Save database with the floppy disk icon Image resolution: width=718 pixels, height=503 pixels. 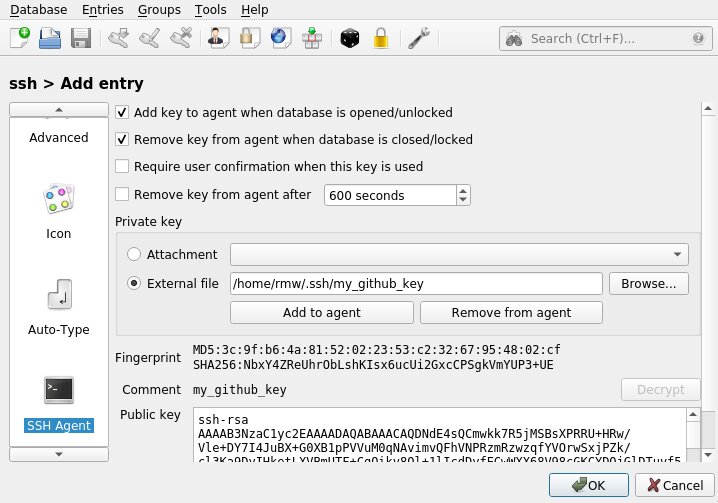pos(81,38)
